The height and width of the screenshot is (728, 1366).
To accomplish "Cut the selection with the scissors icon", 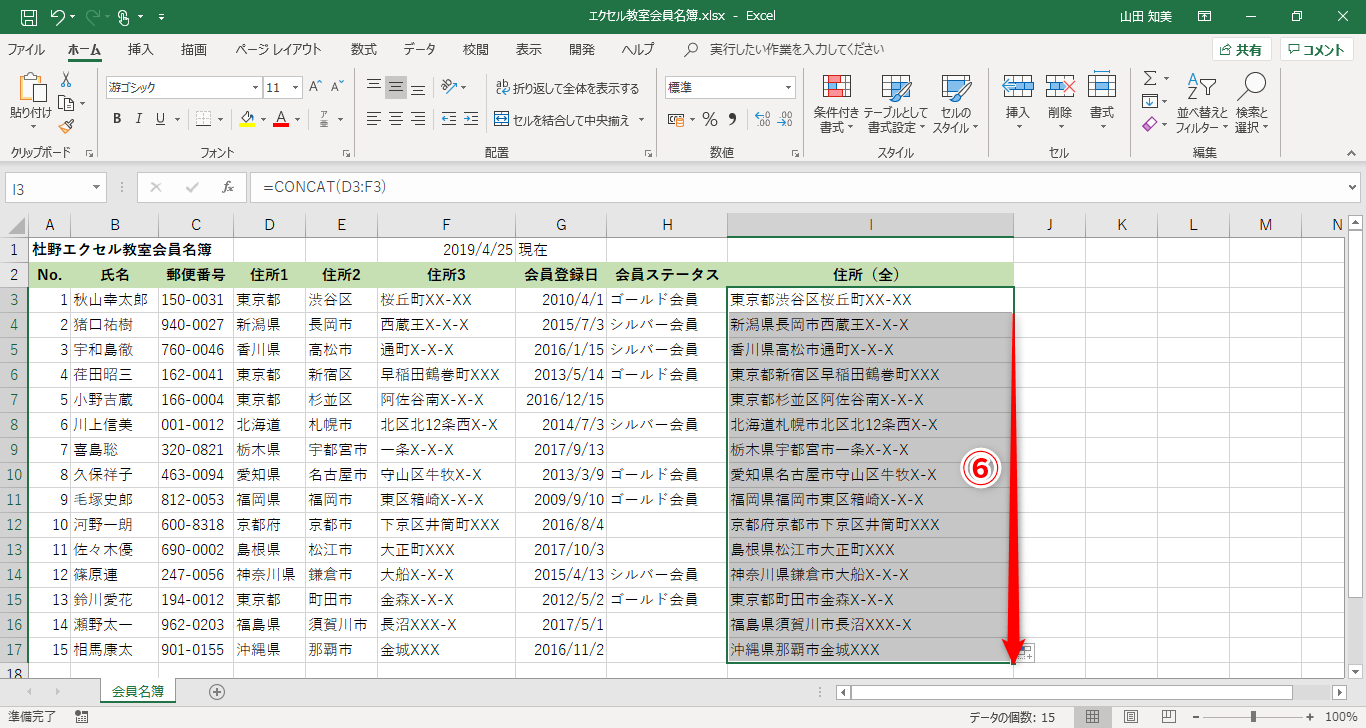I will 66,79.
